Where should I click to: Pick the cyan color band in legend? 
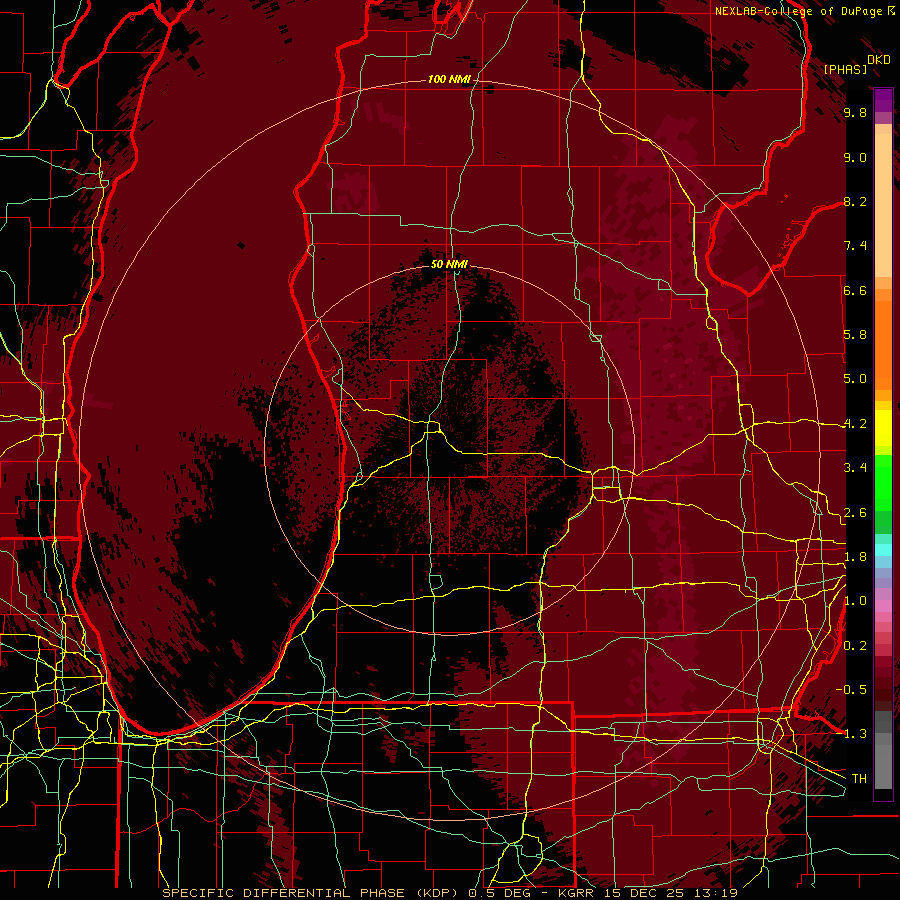[883, 550]
